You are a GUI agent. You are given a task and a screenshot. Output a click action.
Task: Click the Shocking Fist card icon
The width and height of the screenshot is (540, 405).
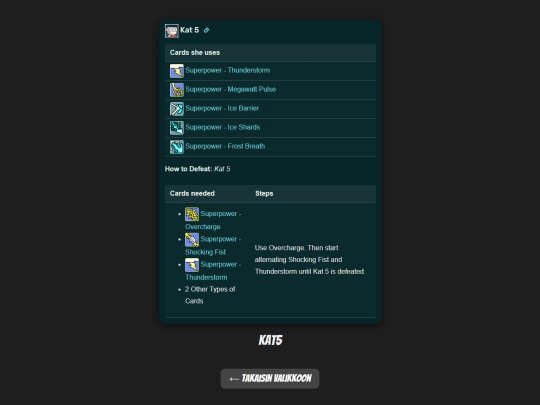[192, 240]
